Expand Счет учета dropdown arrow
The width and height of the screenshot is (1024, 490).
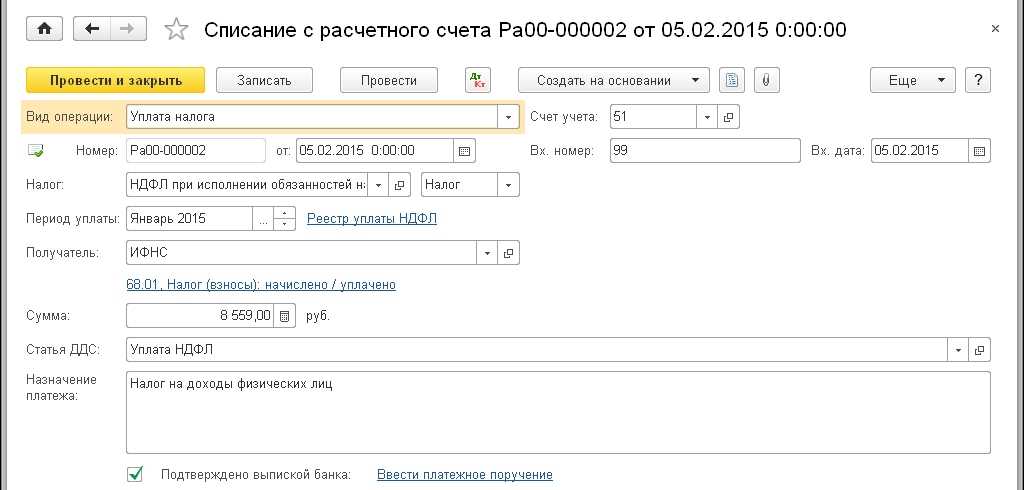point(707,117)
